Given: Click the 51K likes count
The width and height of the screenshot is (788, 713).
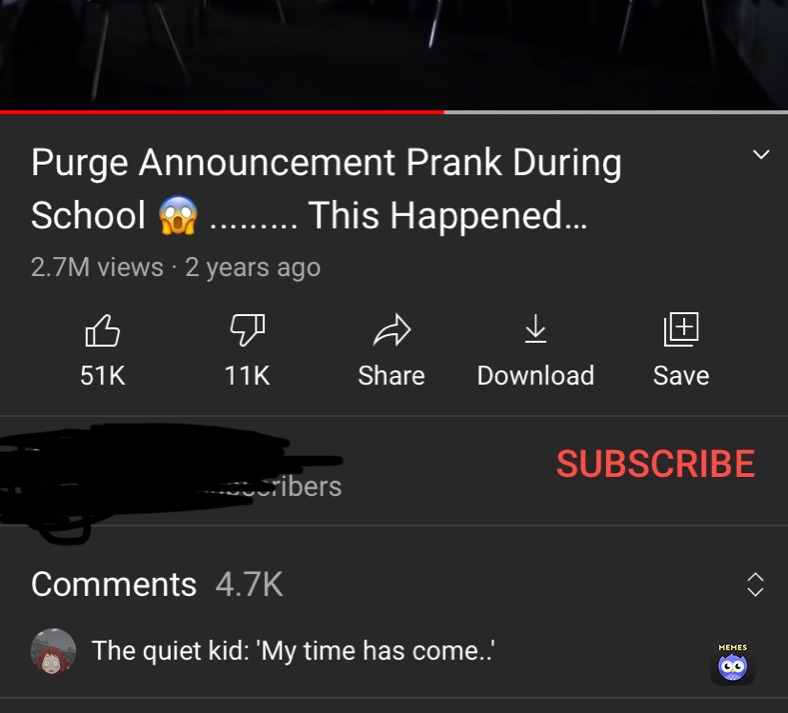Looking at the screenshot, I should (x=103, y=375).
